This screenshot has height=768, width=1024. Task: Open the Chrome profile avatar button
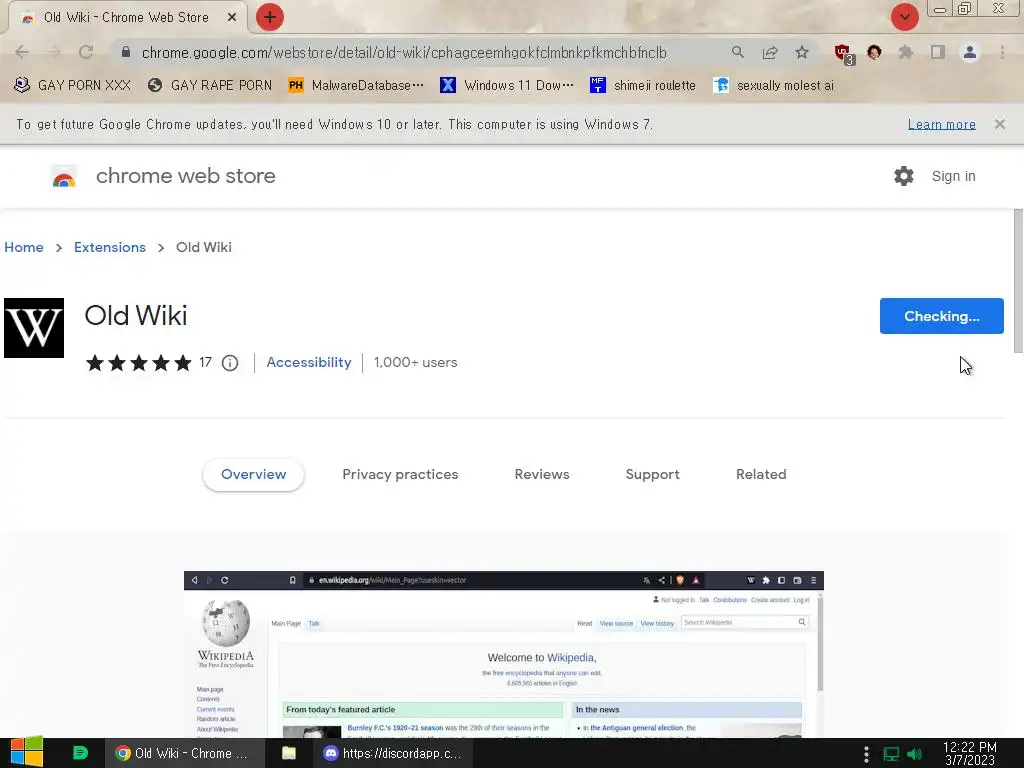970,52
